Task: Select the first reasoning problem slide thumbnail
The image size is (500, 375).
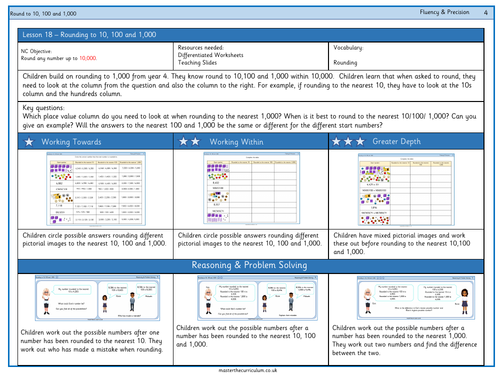Action: pos(97,298)
